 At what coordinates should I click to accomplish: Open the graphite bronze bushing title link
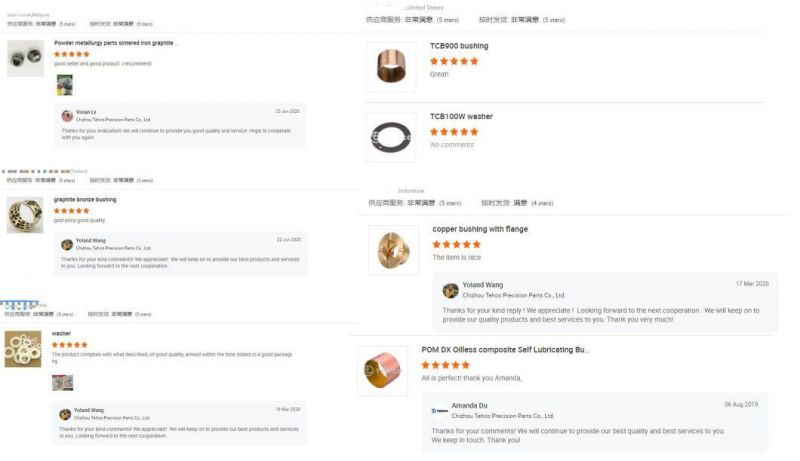[x=85, y=199]
